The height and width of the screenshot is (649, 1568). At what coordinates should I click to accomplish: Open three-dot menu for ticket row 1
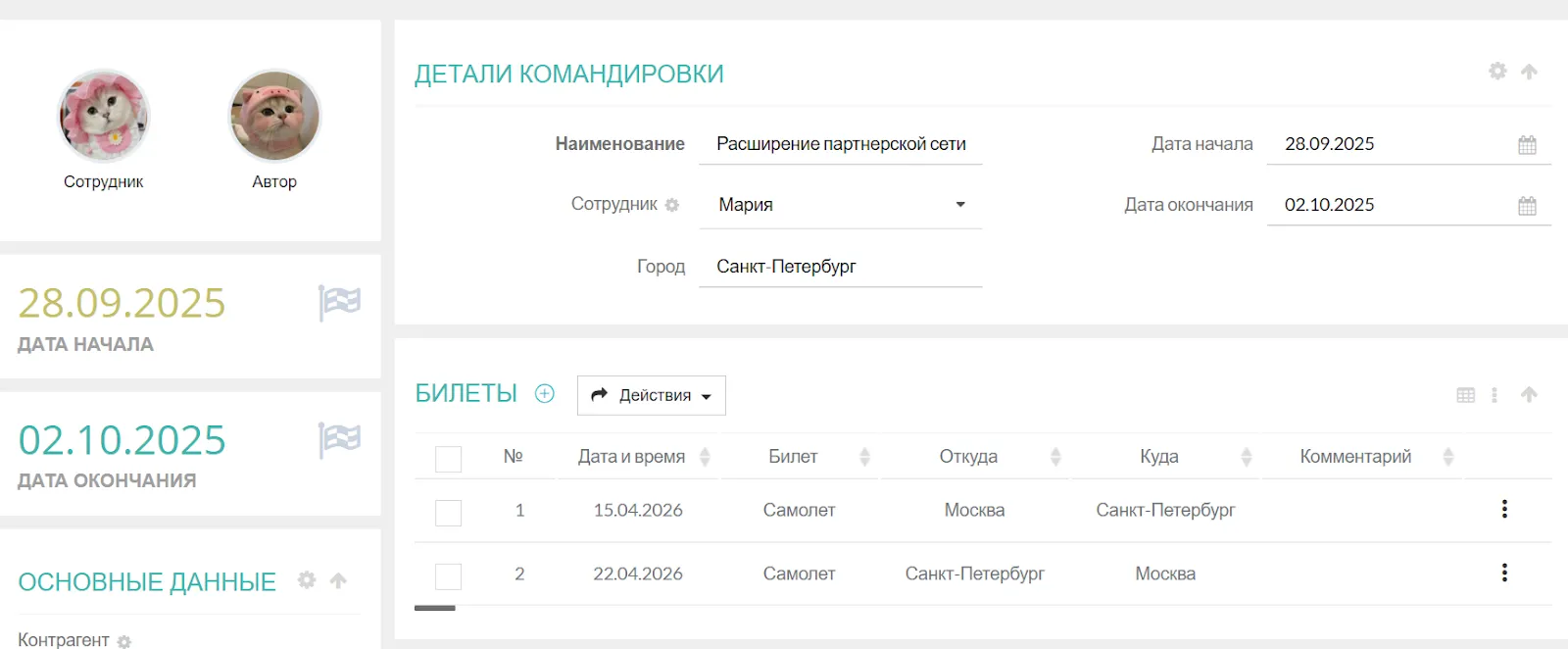1504,509
